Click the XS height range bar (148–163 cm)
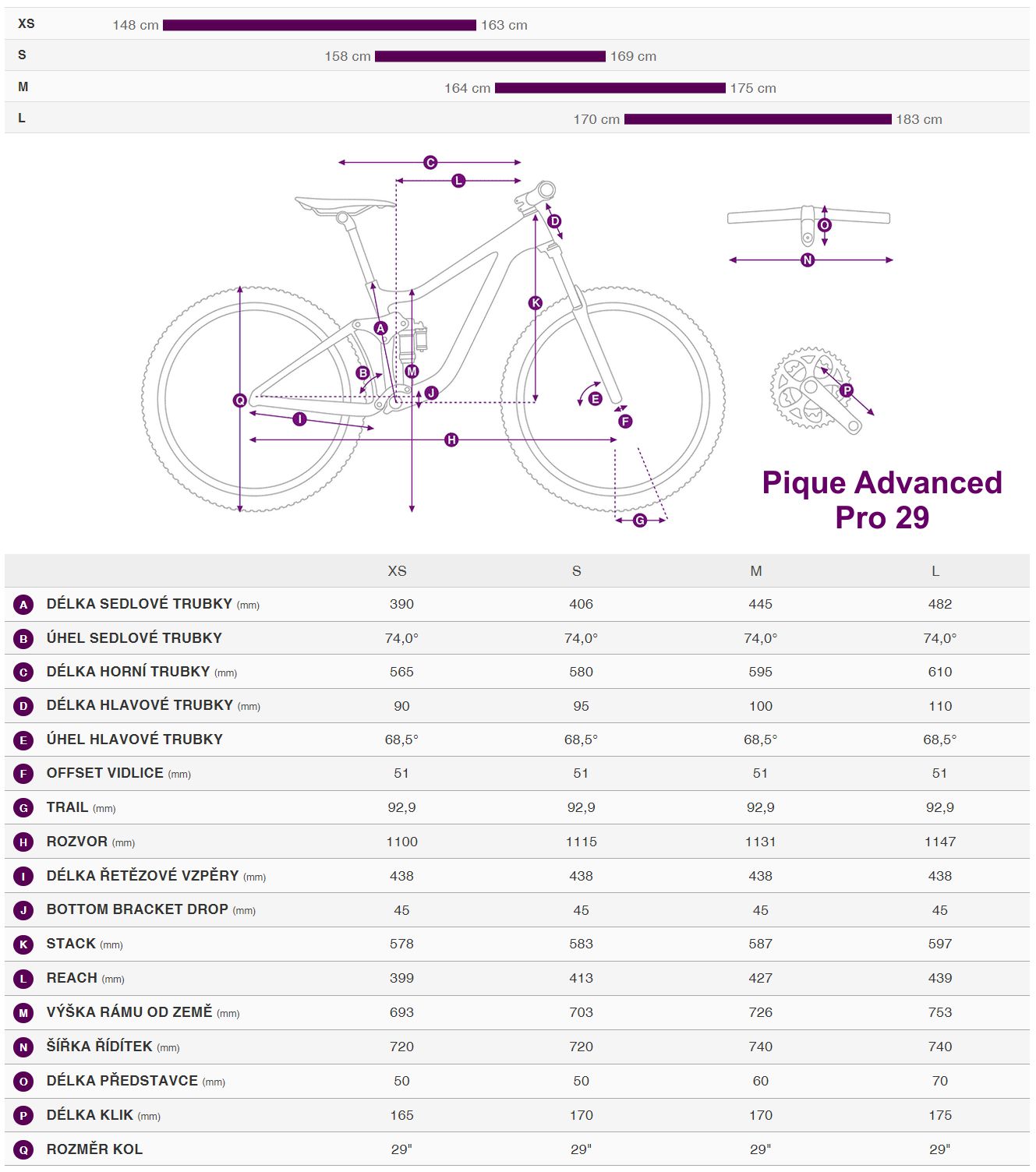 [319, 26]
